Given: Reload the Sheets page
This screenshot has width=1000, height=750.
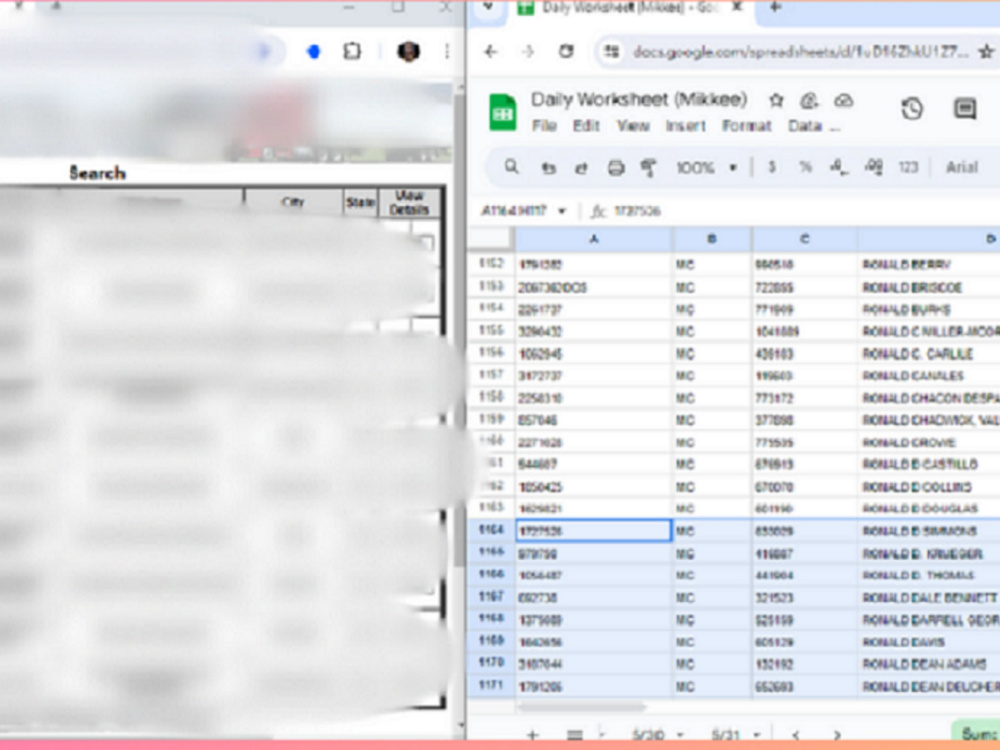Looking at the screenshot, I should (566, 52).
